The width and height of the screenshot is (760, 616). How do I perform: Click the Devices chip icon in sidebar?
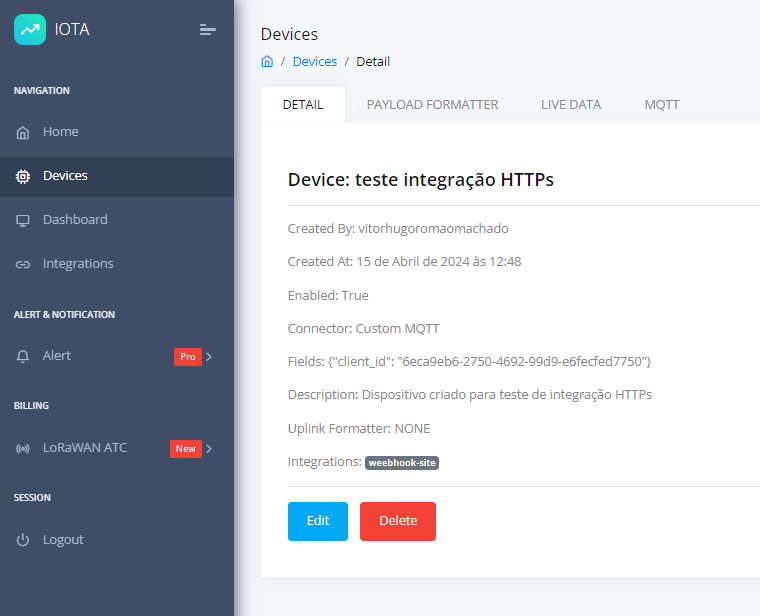click(x=23, y=176)
